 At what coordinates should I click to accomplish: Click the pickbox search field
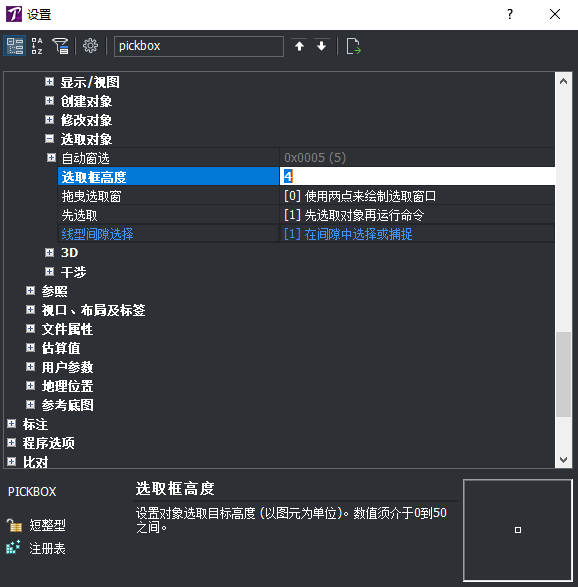[x=198, y=46]
